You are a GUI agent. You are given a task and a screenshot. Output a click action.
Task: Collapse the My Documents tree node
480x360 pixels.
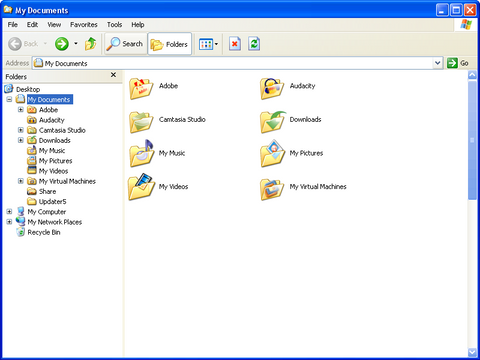pyautogui.click(x=9, y=99)
